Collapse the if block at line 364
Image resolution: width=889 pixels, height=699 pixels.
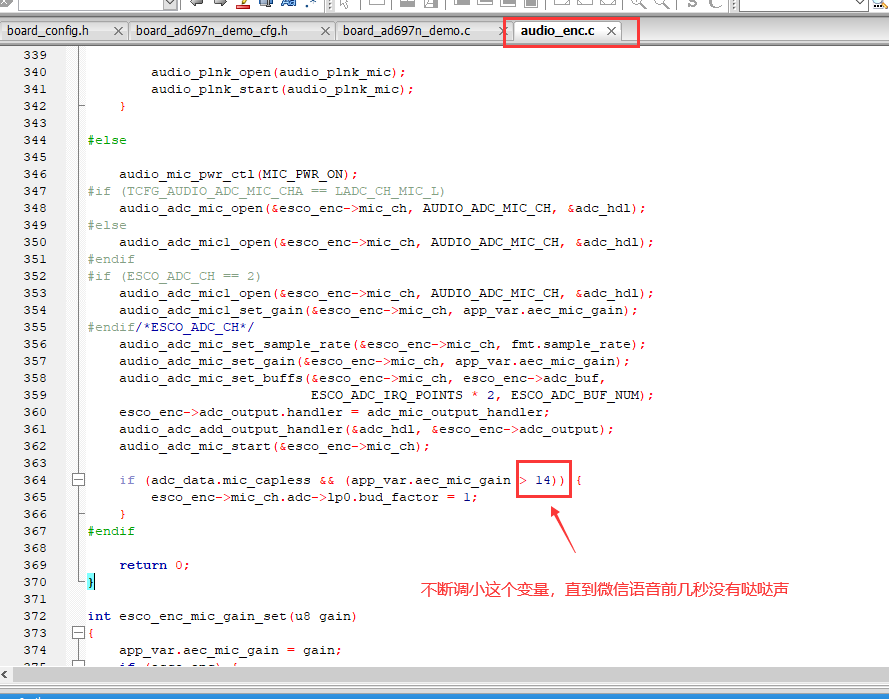point(79,480)
